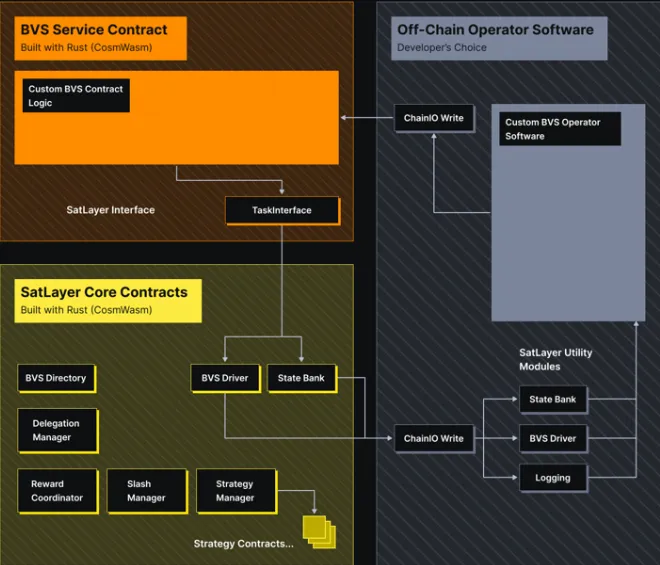Click State Bank in SatLayer Core Contracts
This screenshot has width=660, height=565.
301,378
